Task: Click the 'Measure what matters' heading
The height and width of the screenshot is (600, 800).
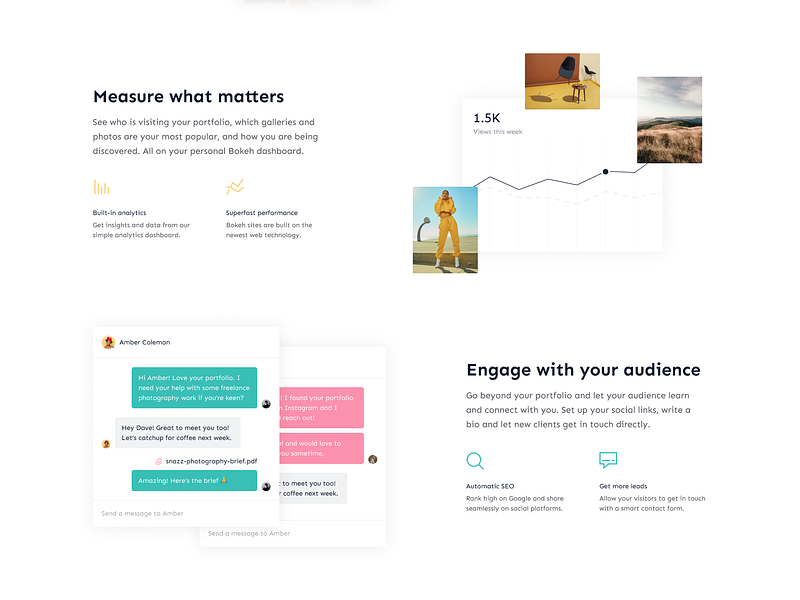Action: pyautogui.click(x=188, y=96)
